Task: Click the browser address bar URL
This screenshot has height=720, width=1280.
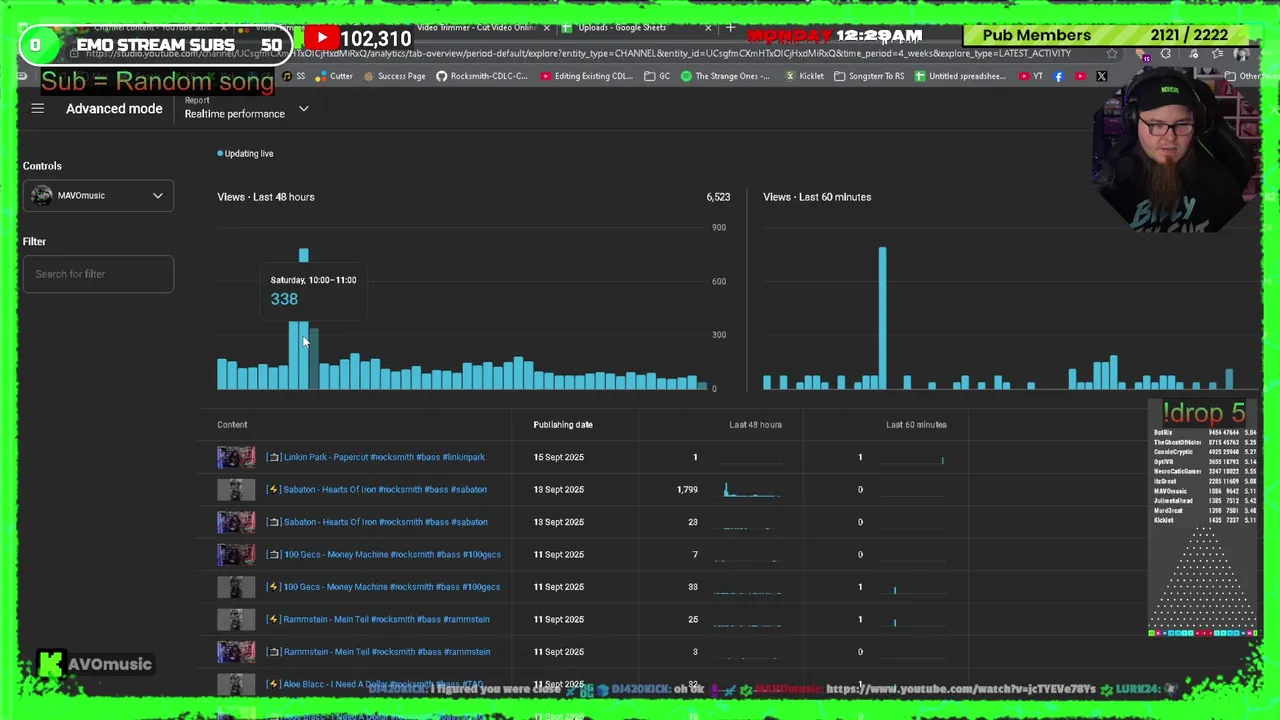Action: click(580, 53)
